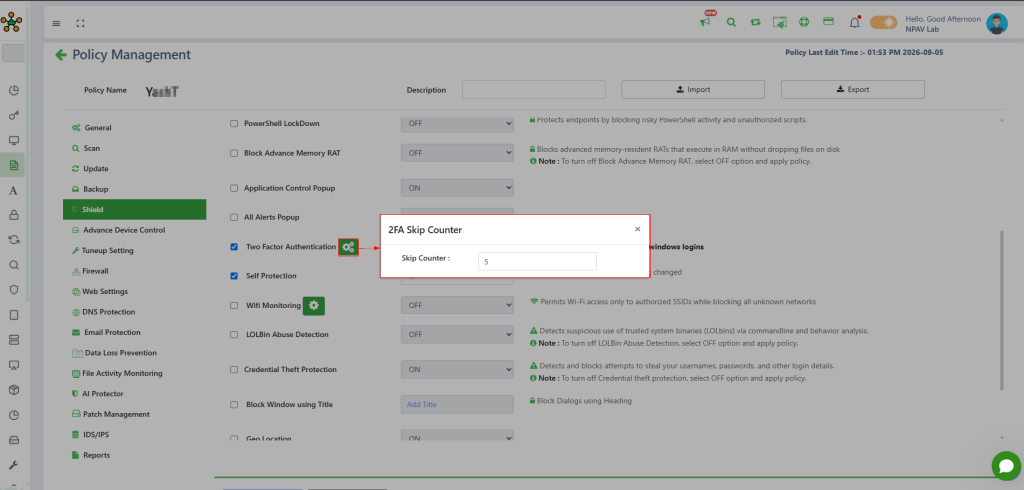Viewport: 1024px width, 490px height.
Task: Check the Credential Theft Protection checkbox
Action: 234,370
